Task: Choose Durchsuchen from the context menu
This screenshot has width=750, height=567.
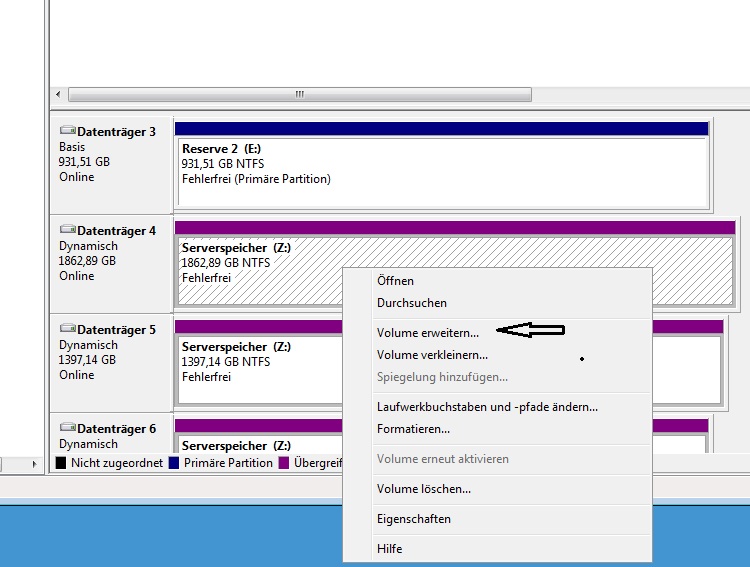Action: 411,303
